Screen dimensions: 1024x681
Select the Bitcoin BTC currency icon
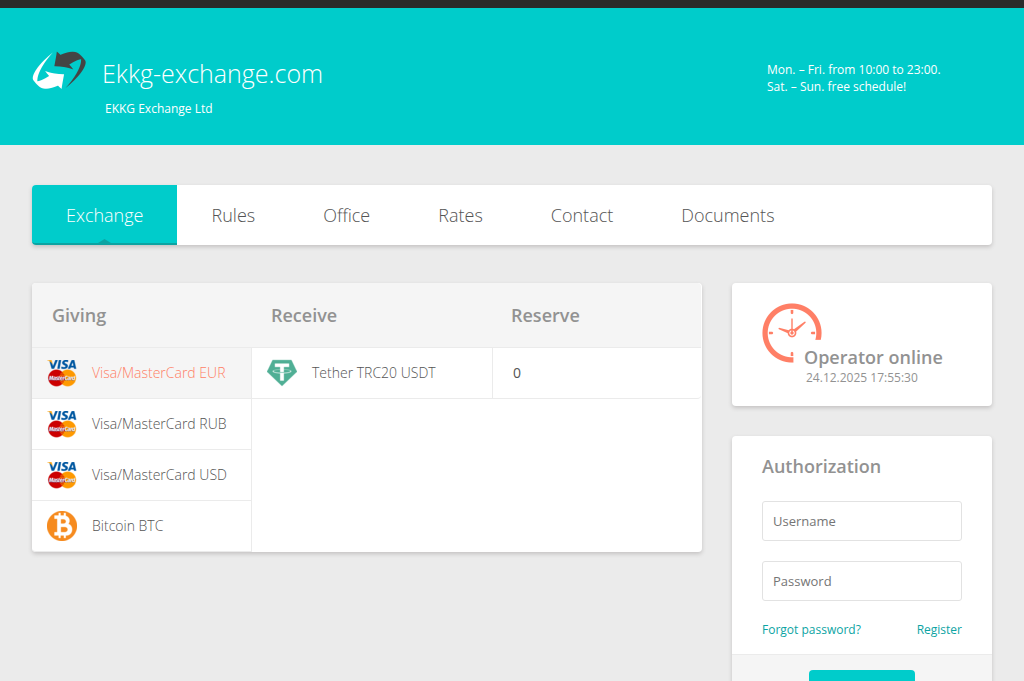(61, 525)
